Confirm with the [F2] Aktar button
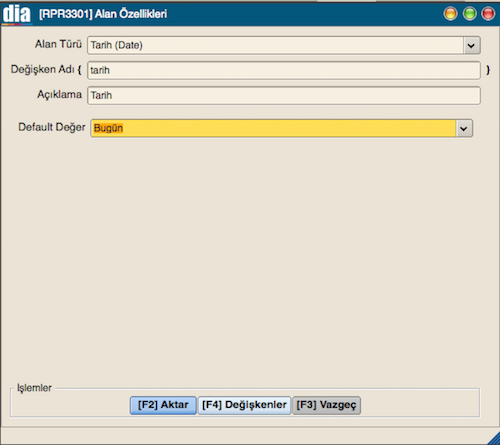This screenshot has width=500, height=445. pos(163,405)
